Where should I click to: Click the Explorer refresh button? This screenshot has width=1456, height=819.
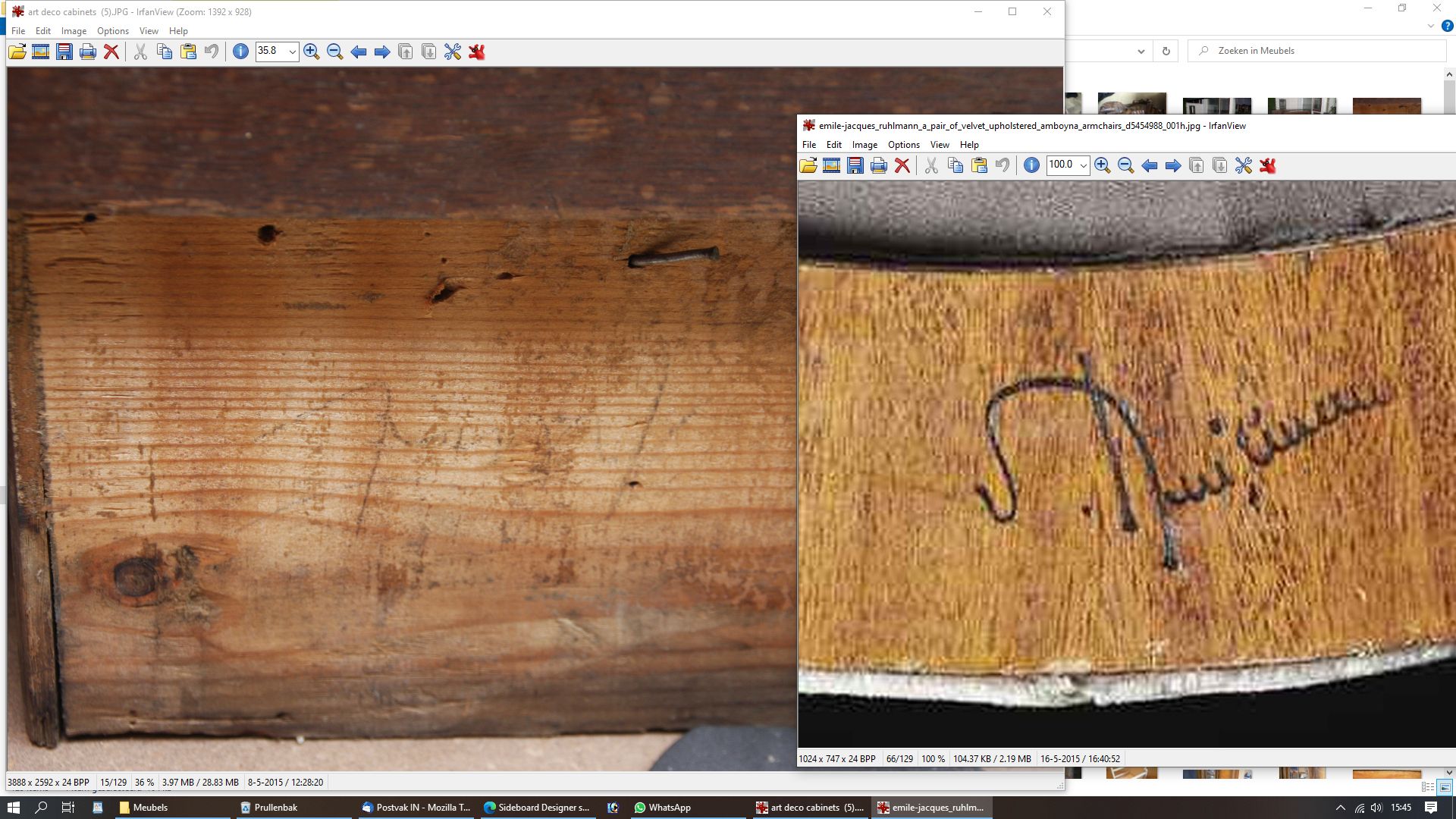tap(1166, 51)
